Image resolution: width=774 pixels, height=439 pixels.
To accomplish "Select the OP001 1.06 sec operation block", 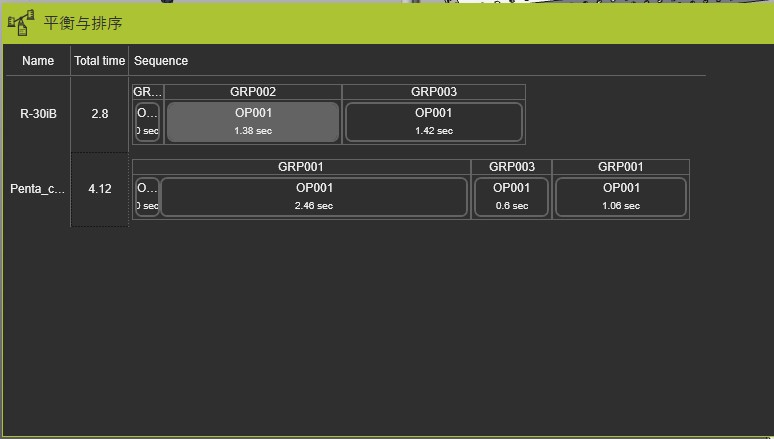I will [x=621, y=196].
